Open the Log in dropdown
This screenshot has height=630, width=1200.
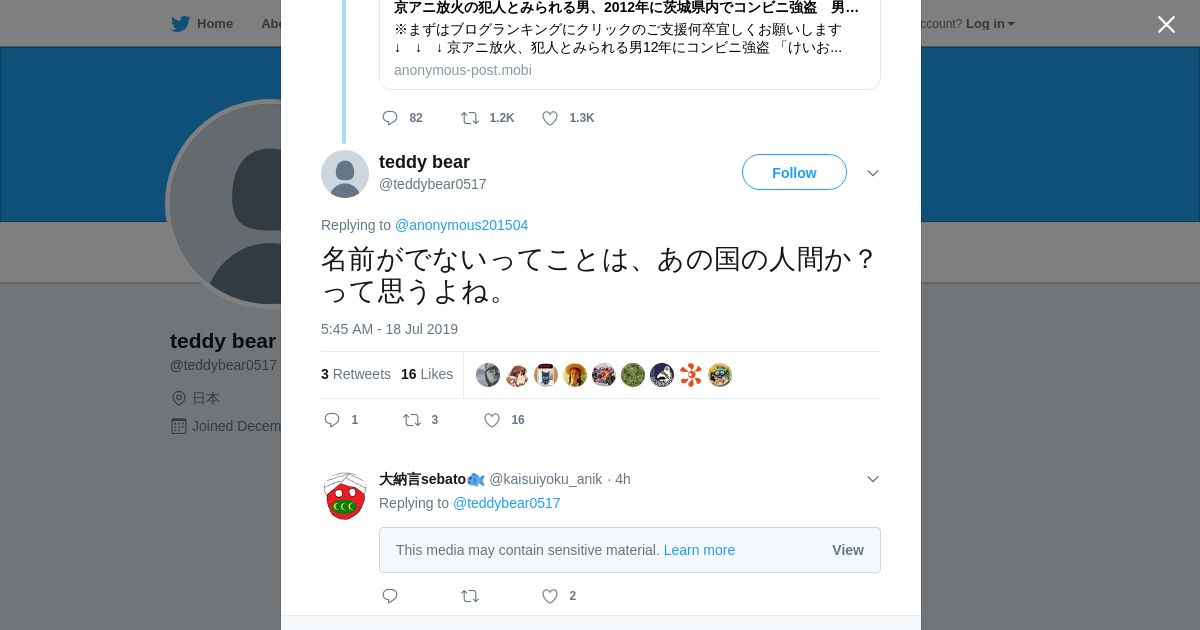pyautogui.click(x=990, y=24)
